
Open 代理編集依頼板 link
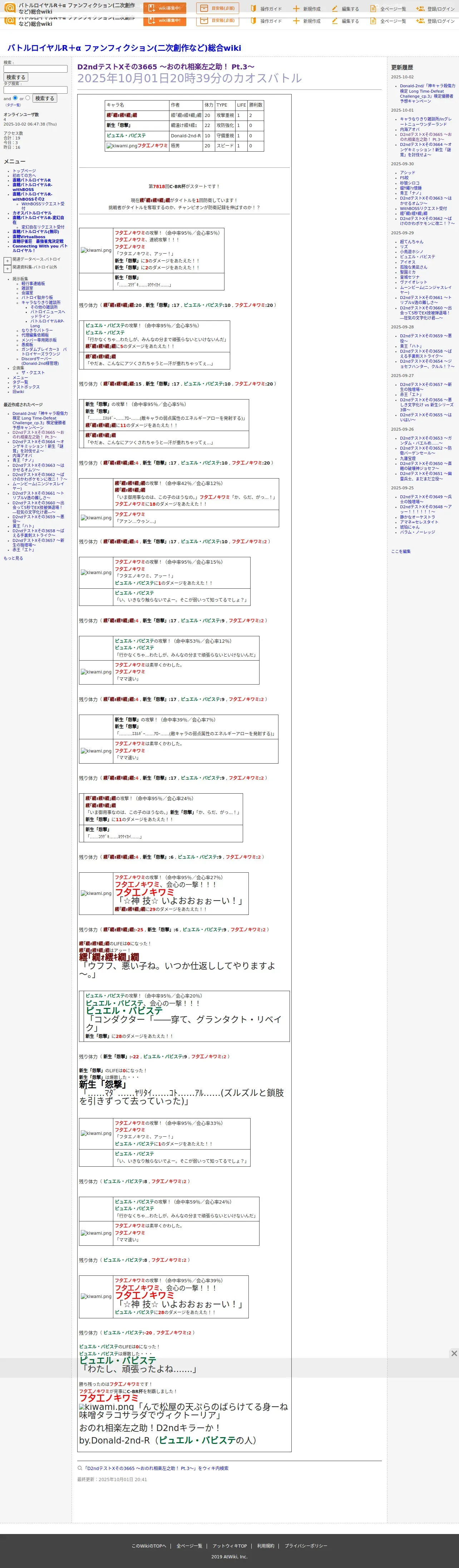click(x=35, y=335)
